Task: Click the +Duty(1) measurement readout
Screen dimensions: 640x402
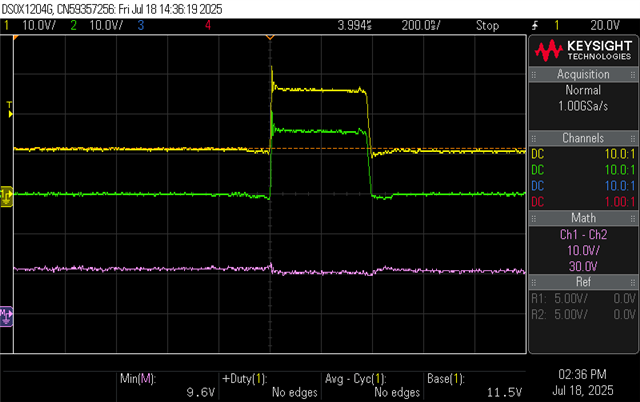Action: [x=270, y=385]
